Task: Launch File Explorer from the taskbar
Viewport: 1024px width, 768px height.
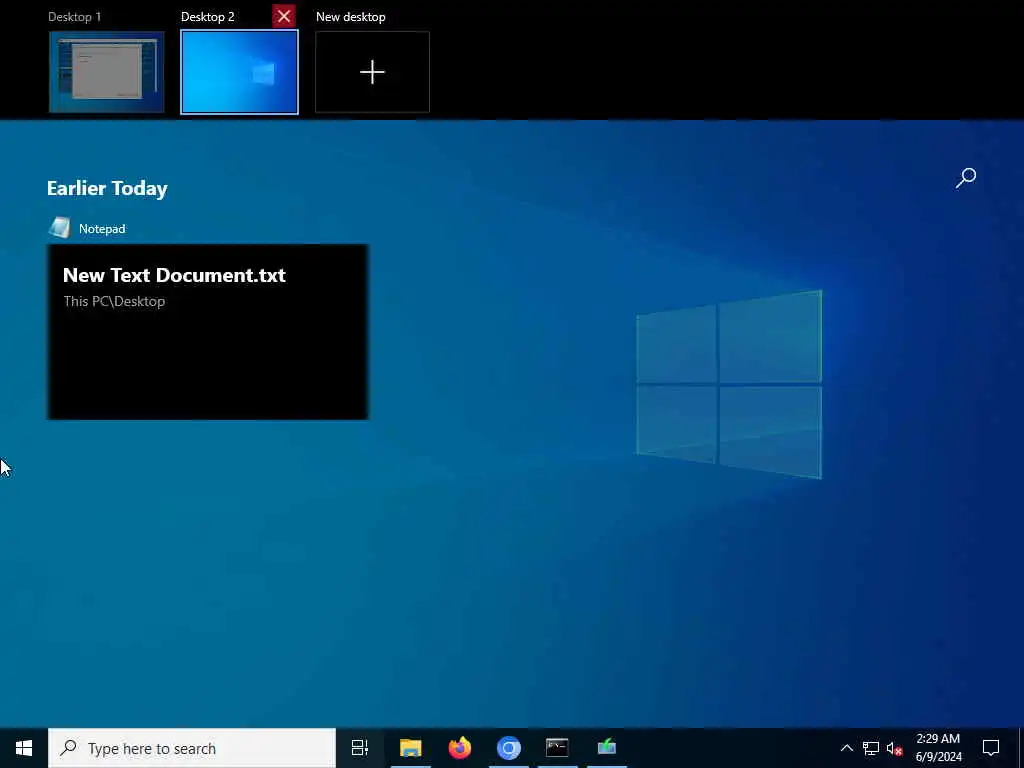Action: (x=411, y=748)
